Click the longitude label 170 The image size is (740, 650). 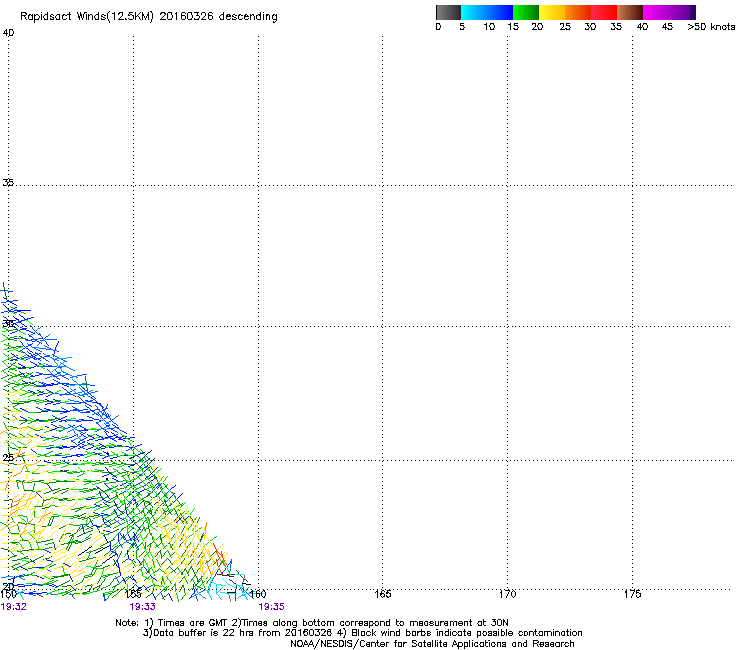click(x=507, y=594)
